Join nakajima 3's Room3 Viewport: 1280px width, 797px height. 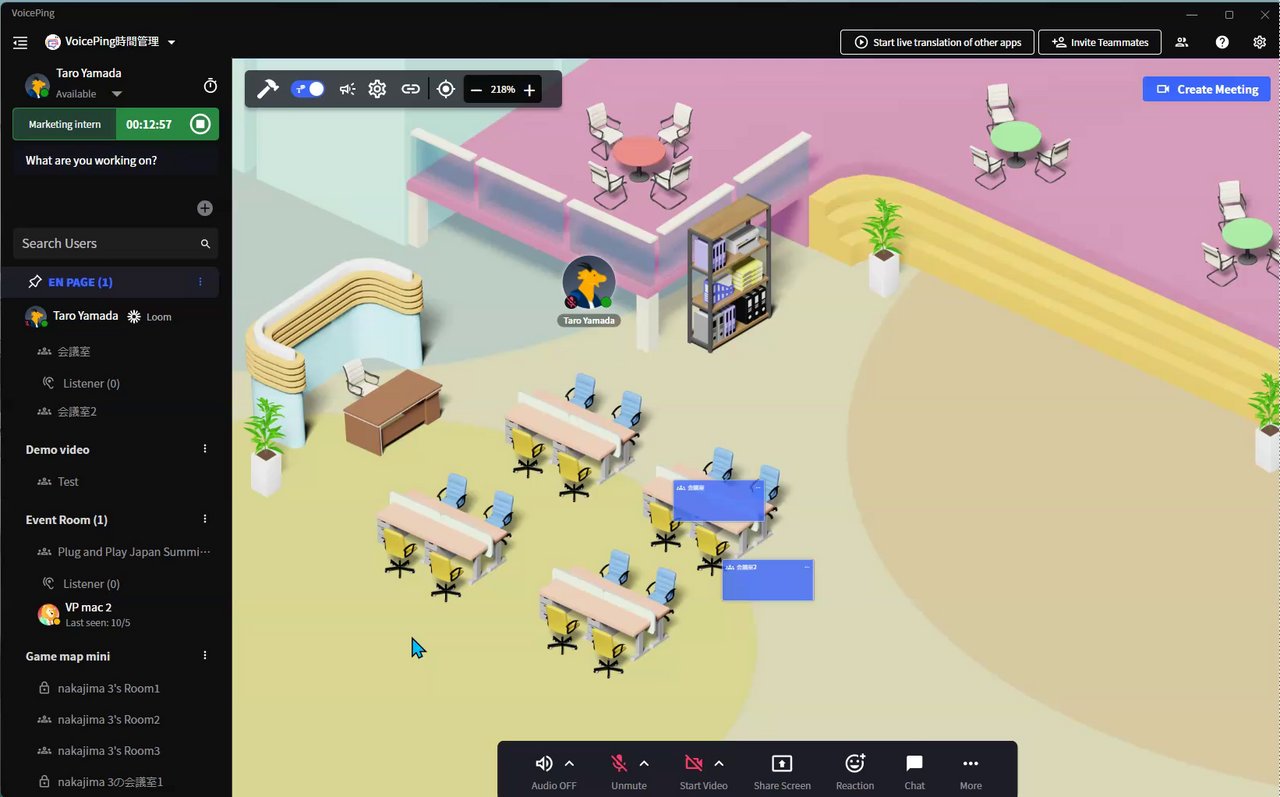(x=109, y=750)
